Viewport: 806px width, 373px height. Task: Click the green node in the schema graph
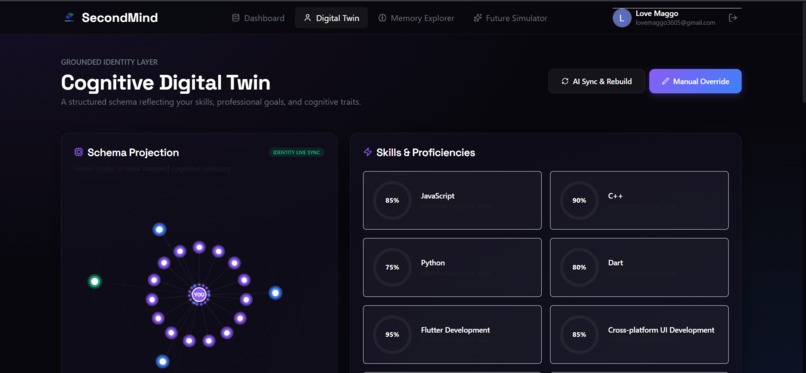pos(94,281)
